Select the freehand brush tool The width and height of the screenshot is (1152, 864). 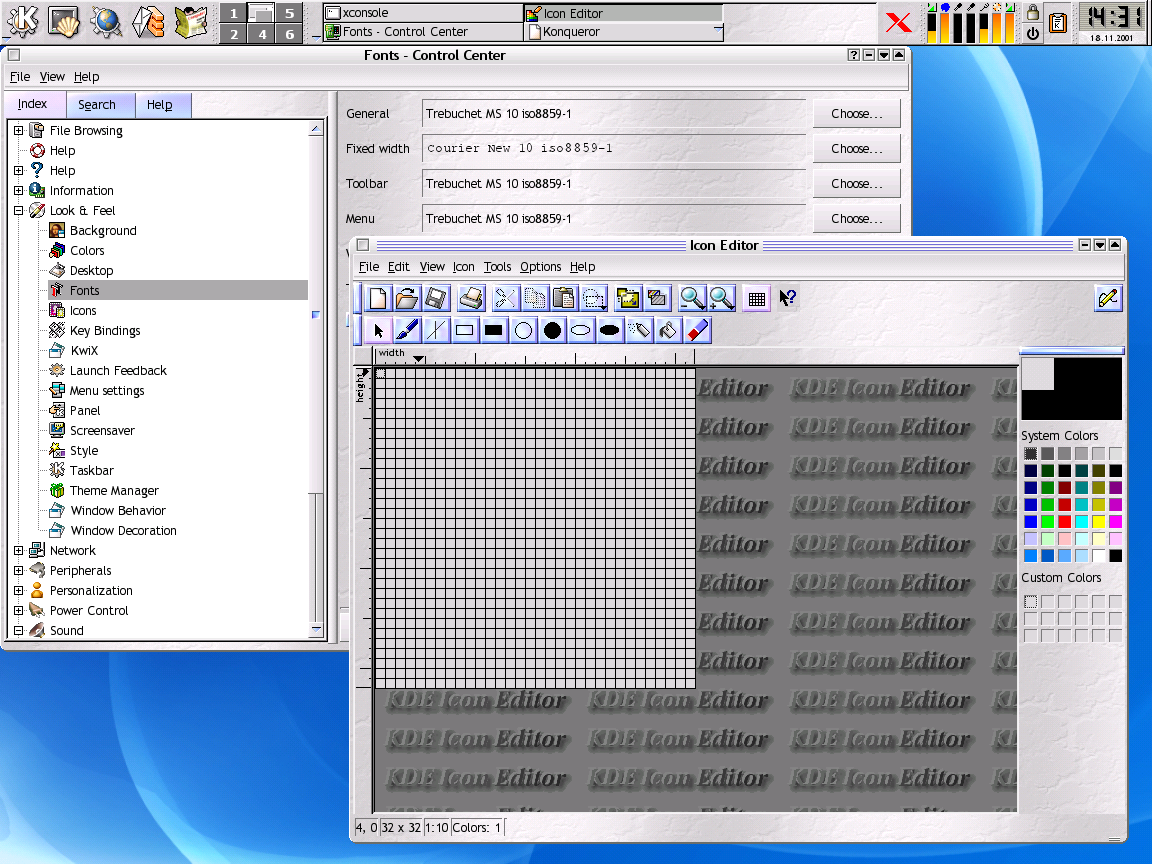[406, 331]
